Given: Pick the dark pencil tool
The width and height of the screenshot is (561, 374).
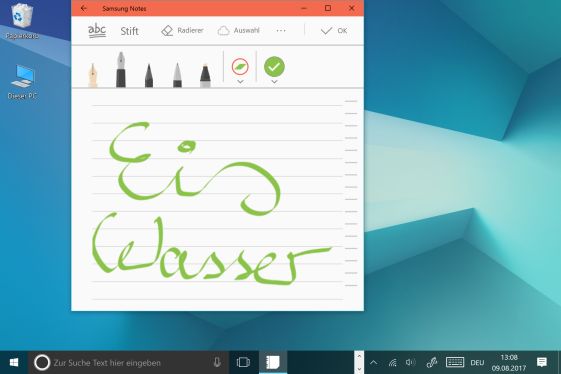Looking at the screenshot, I should tap(149, 75).
